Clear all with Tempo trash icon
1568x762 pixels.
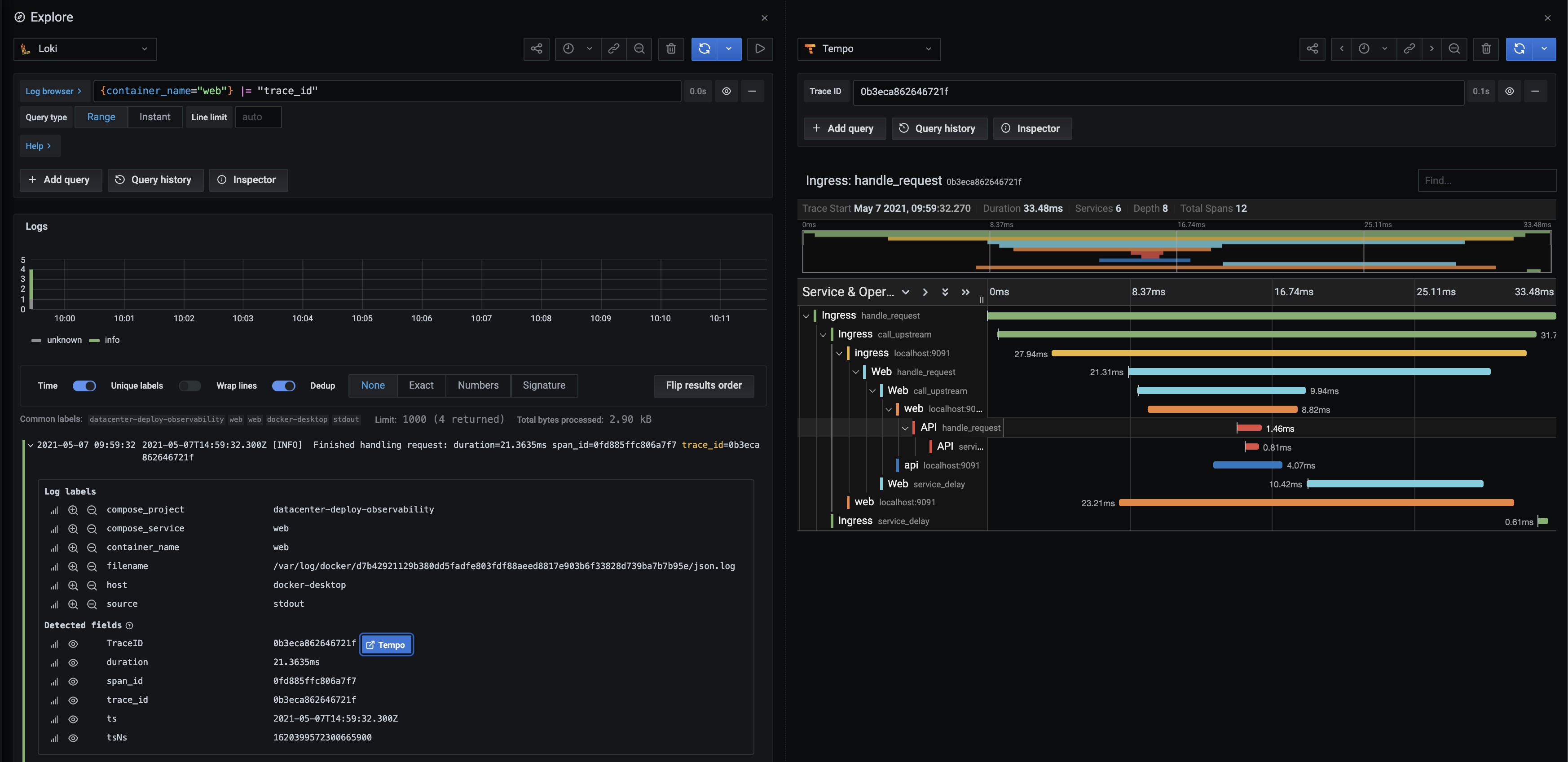1486,48
